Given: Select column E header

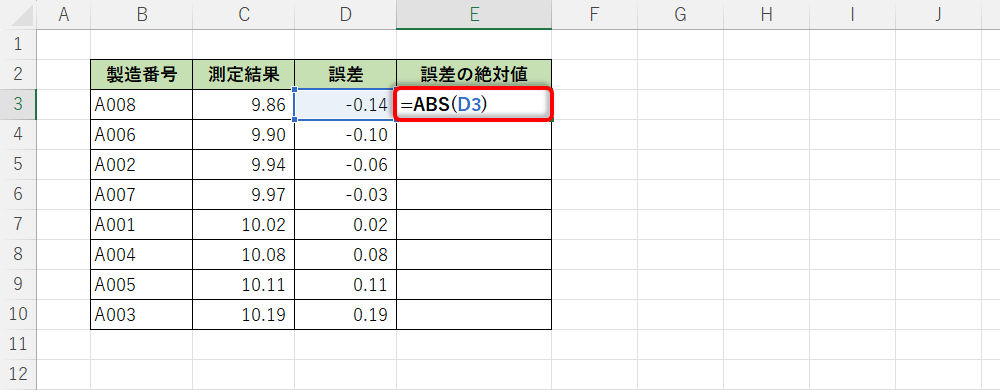Looking at the screenshot, I should point(474,15).
